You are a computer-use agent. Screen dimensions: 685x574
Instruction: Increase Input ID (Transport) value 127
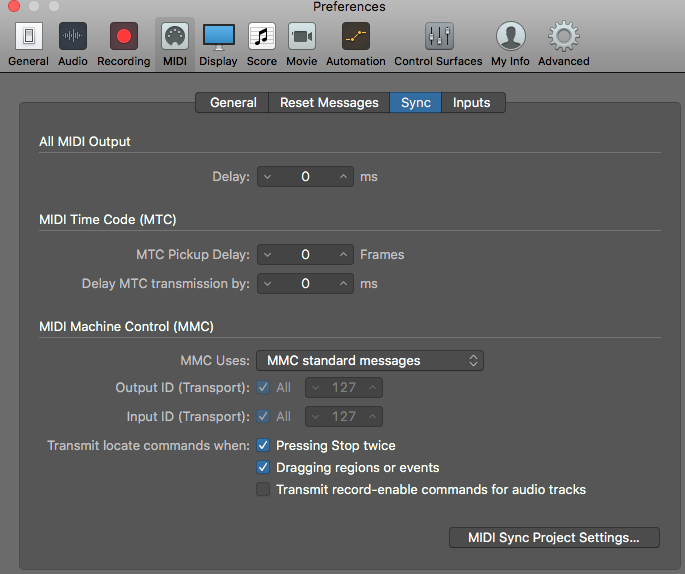[x=372, y=417]
